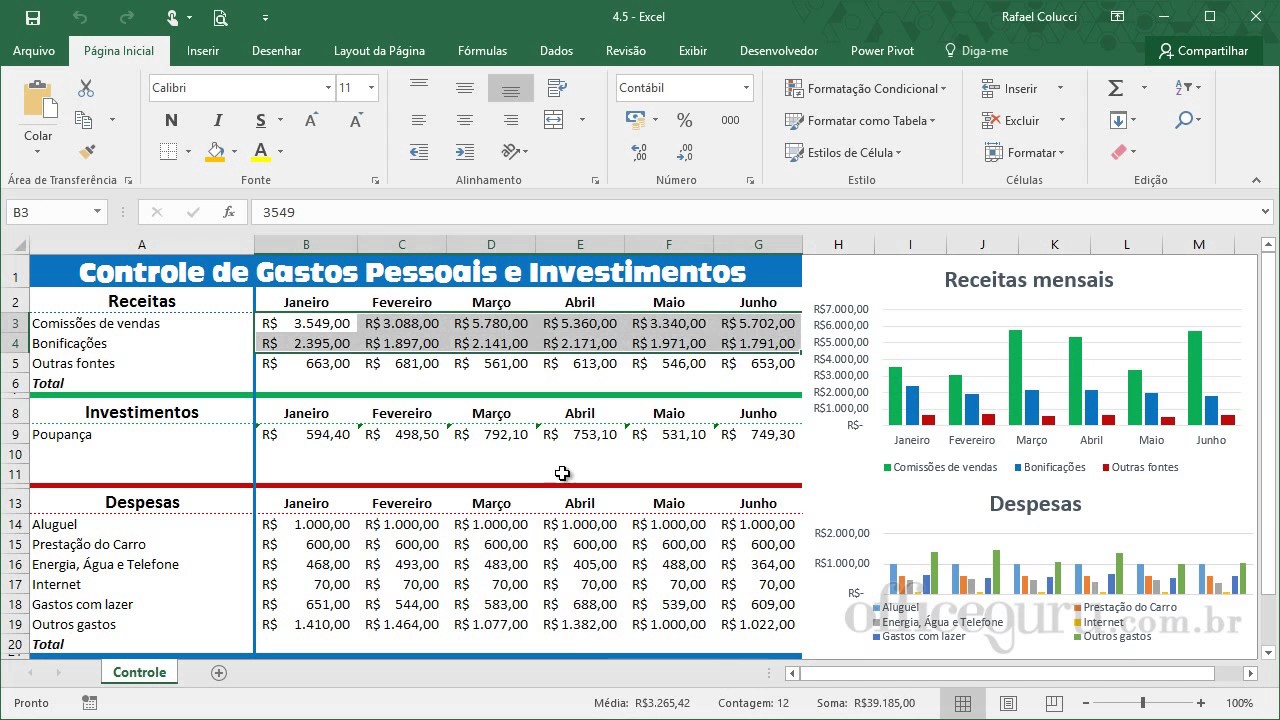This screenshot has height=720, width=1280.
Task: Click the Borders icon
Action: (x=168, y=152)
